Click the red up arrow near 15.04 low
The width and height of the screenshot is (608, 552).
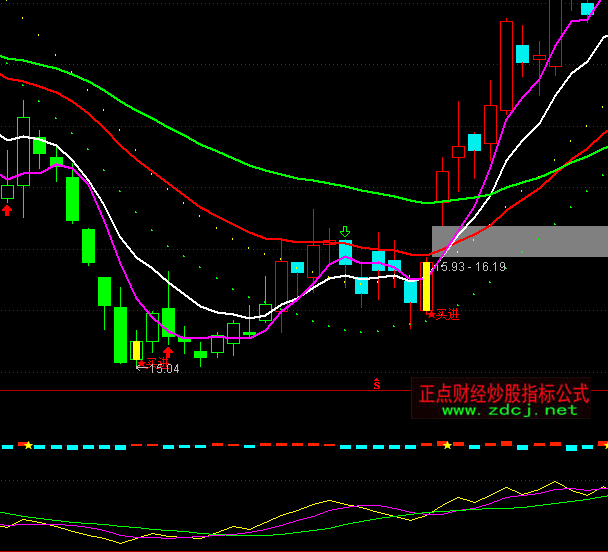click(x=168, y=352)
